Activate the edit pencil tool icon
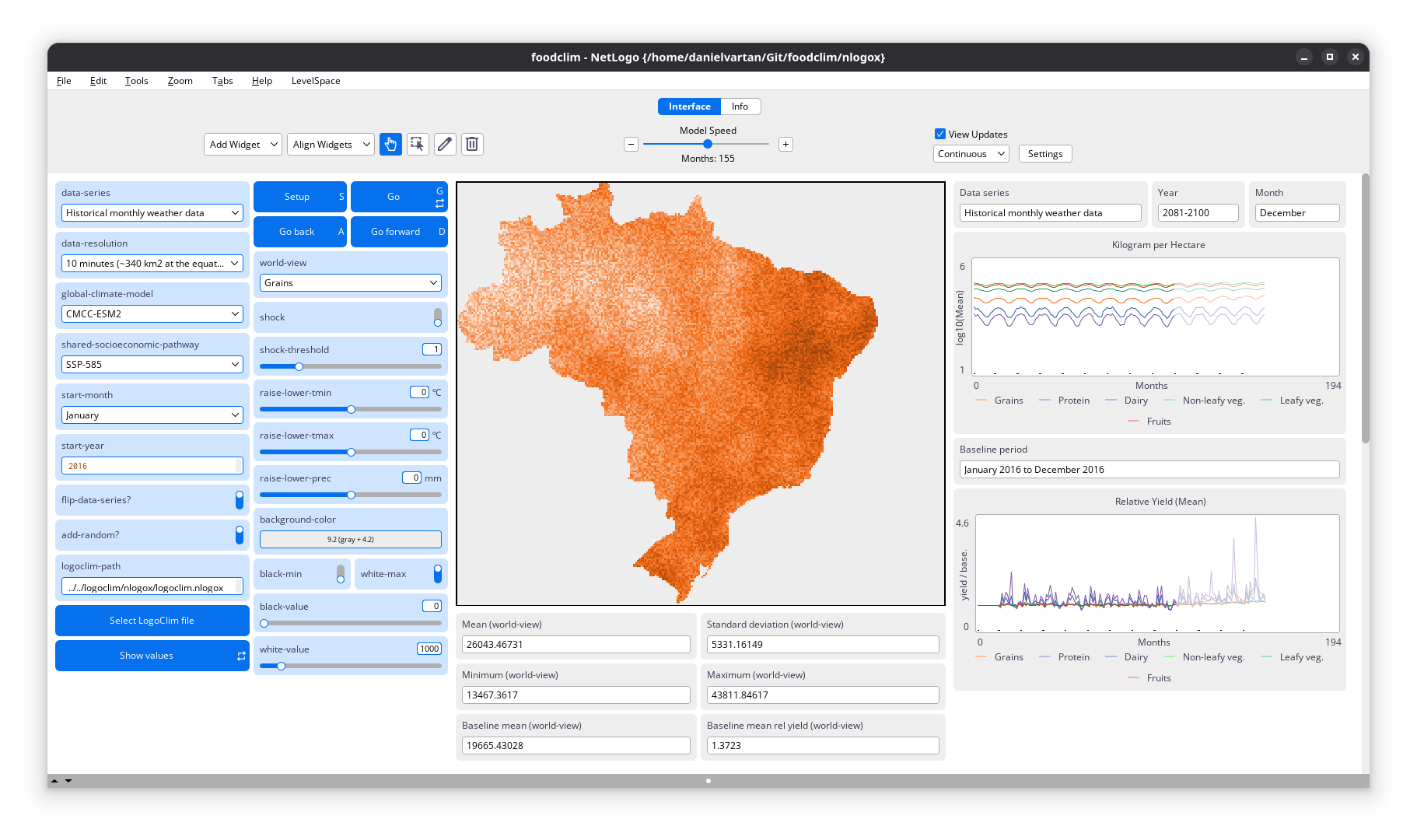The width and height of the screenshot is (1417, 840). coord(445,144)
